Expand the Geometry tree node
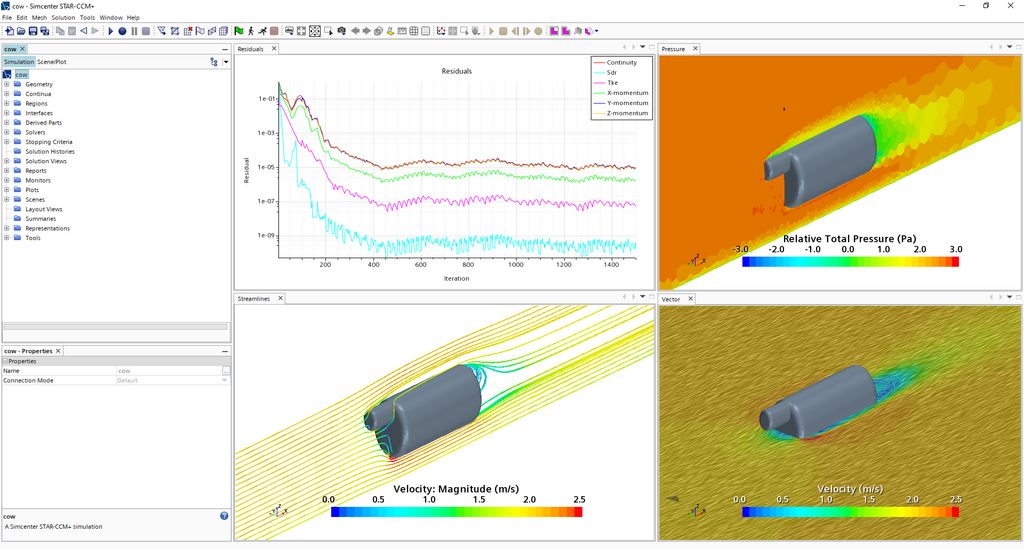This screenshot has height=549, width=1024. 7,85
